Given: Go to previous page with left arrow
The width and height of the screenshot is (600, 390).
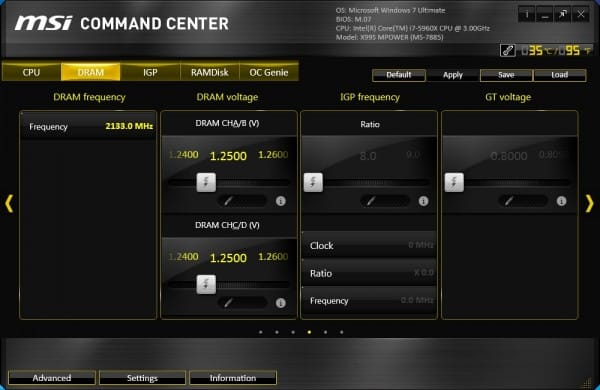Looking at the screenshot, I should click(x=9, y=203).
